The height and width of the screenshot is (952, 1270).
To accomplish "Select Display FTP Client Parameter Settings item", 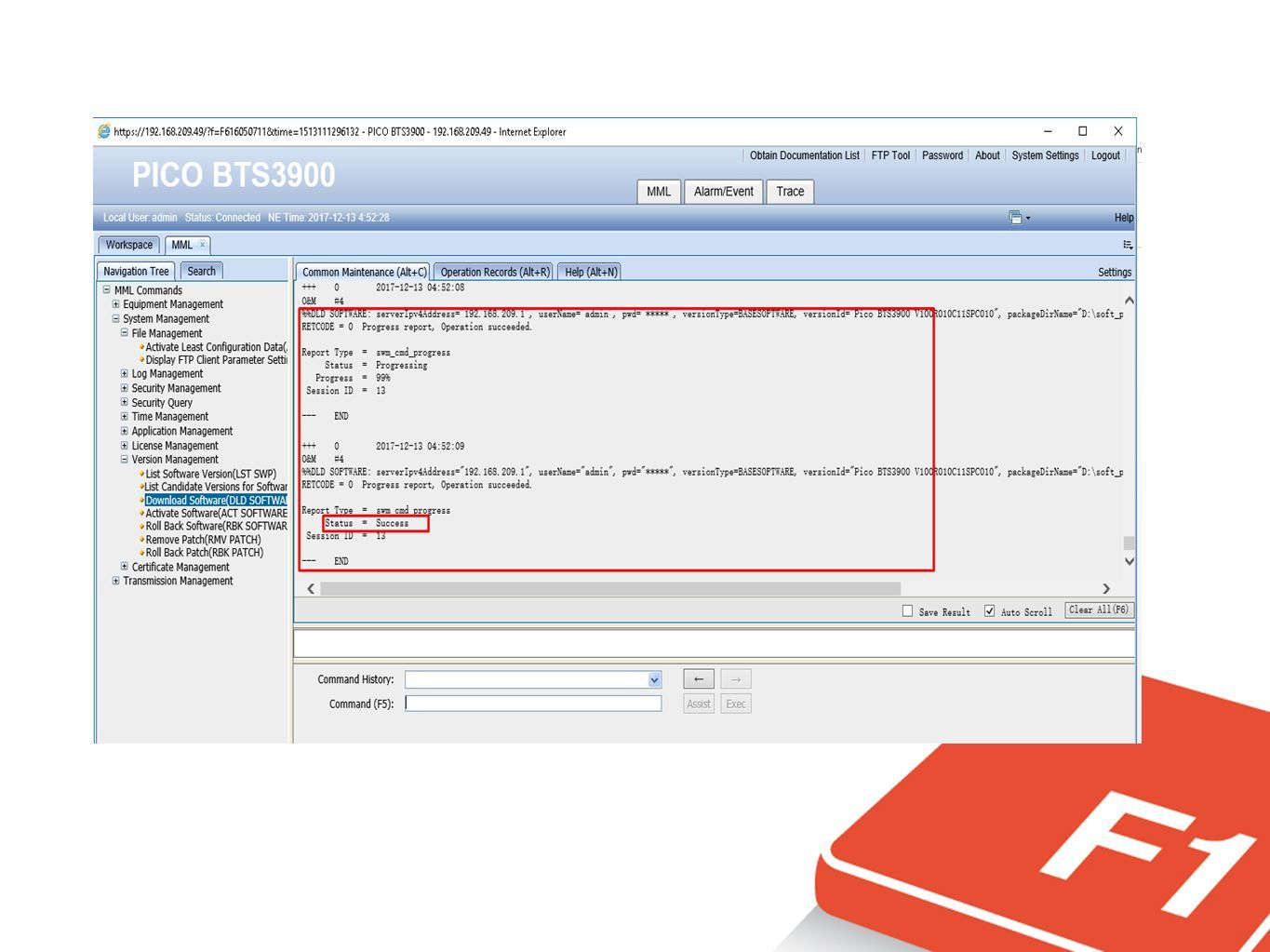I will coord(216,359).
